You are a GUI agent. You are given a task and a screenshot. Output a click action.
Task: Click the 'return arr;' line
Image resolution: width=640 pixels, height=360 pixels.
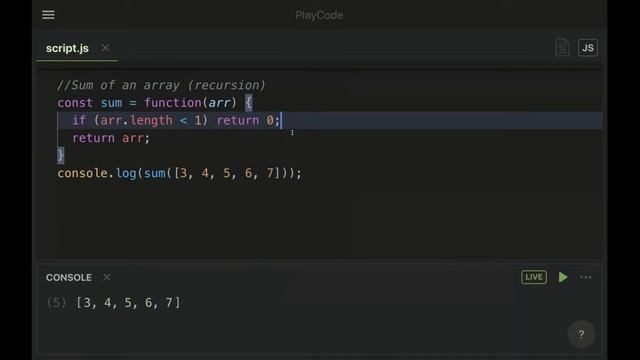point(111,138)
